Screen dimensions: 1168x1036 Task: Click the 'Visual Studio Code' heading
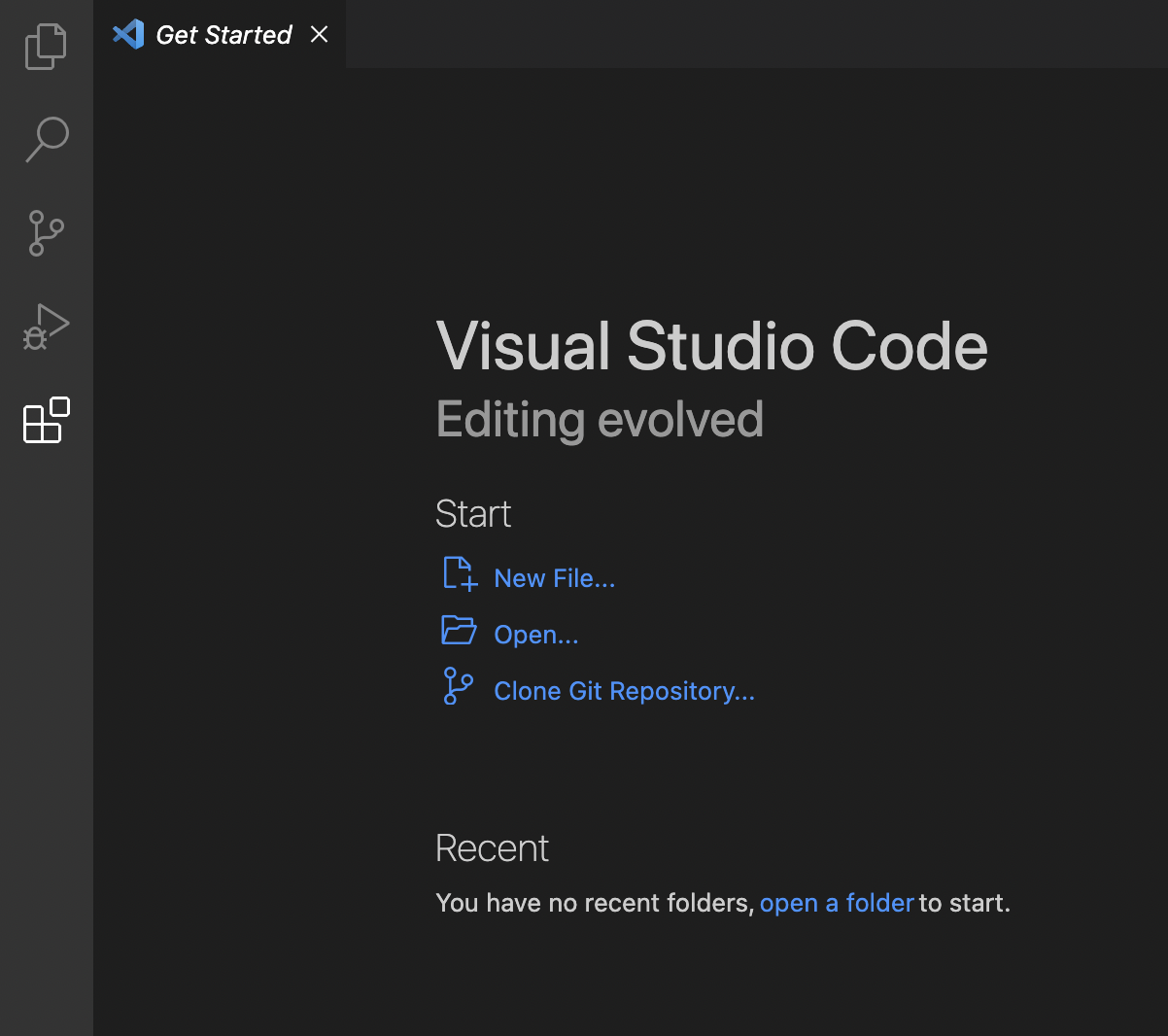[712, 346]
